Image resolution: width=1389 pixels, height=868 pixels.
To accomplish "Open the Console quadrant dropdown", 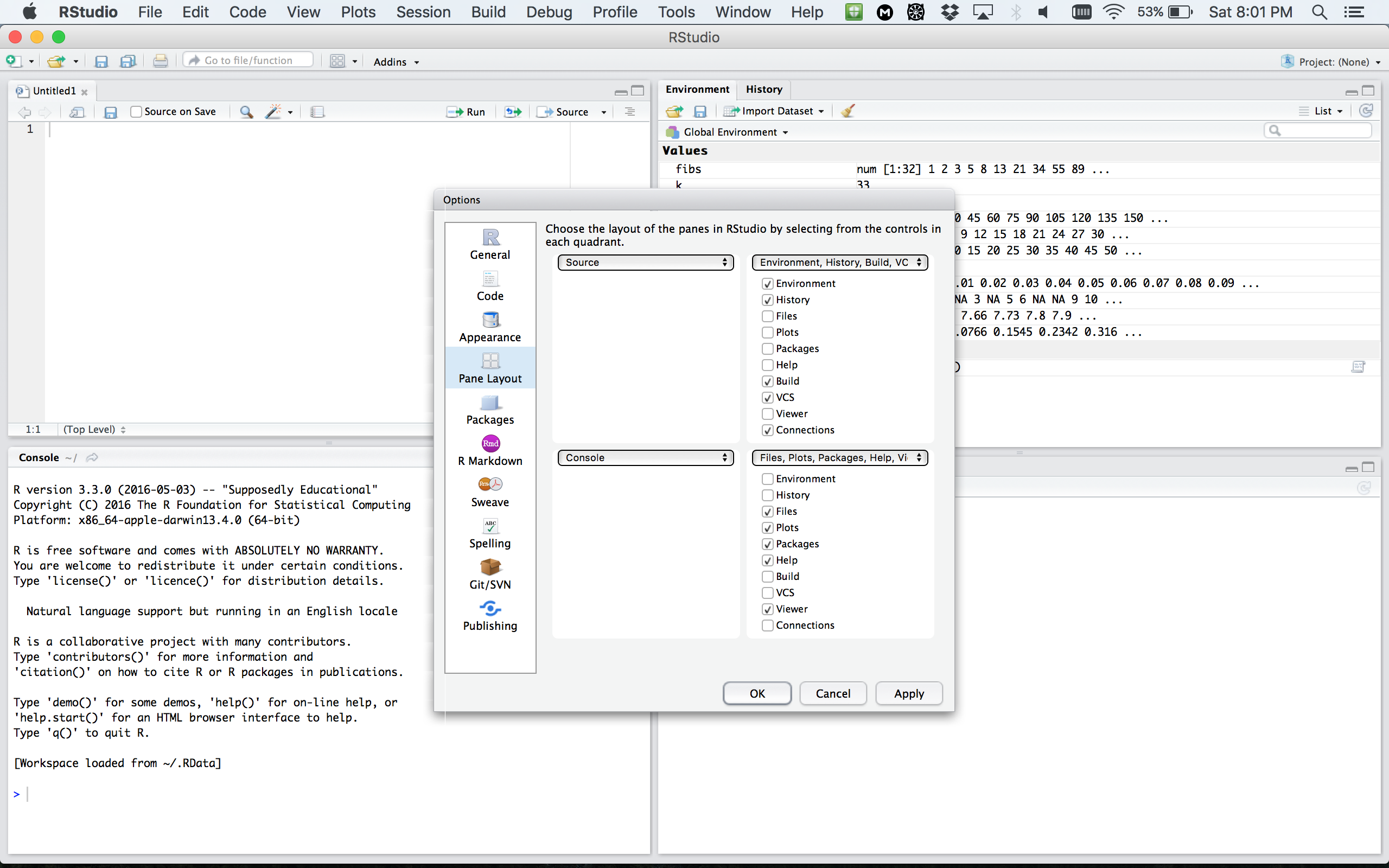I will pos(645,457).
